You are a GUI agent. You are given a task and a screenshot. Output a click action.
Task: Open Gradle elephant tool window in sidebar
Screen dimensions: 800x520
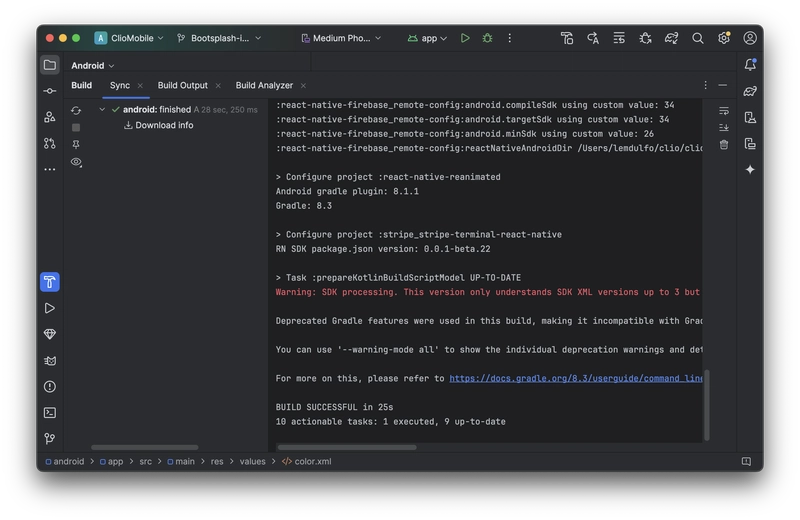point(749,91)
